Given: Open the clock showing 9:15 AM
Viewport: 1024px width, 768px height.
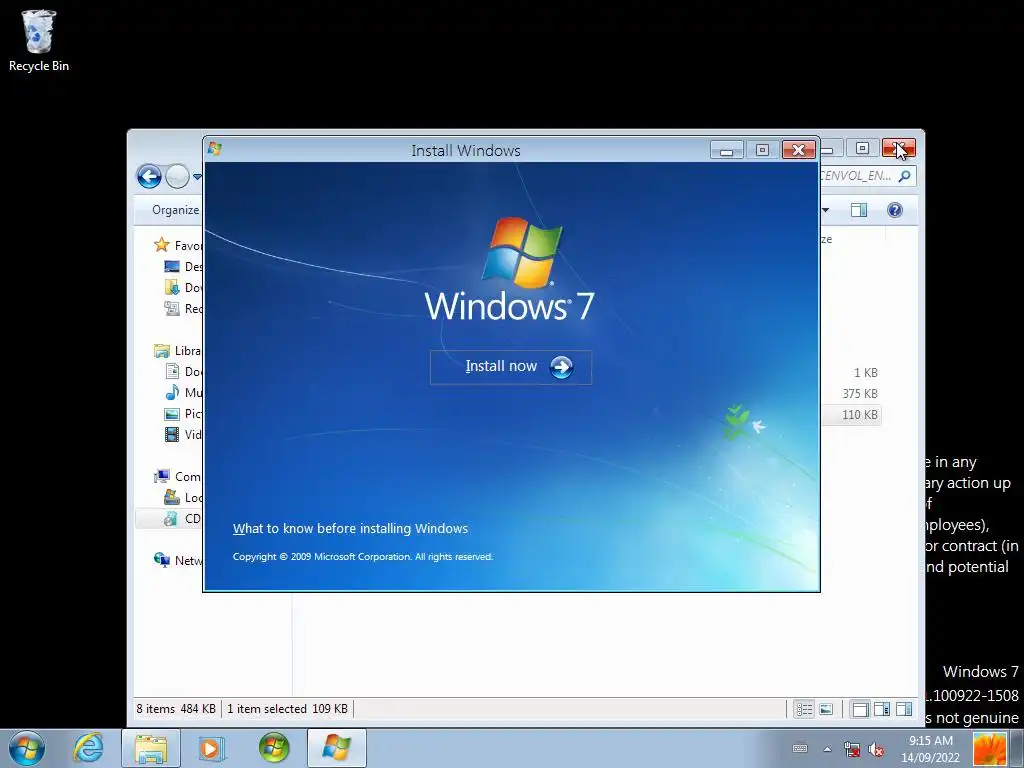Looking at the screenshot, I should click(931, 748).
